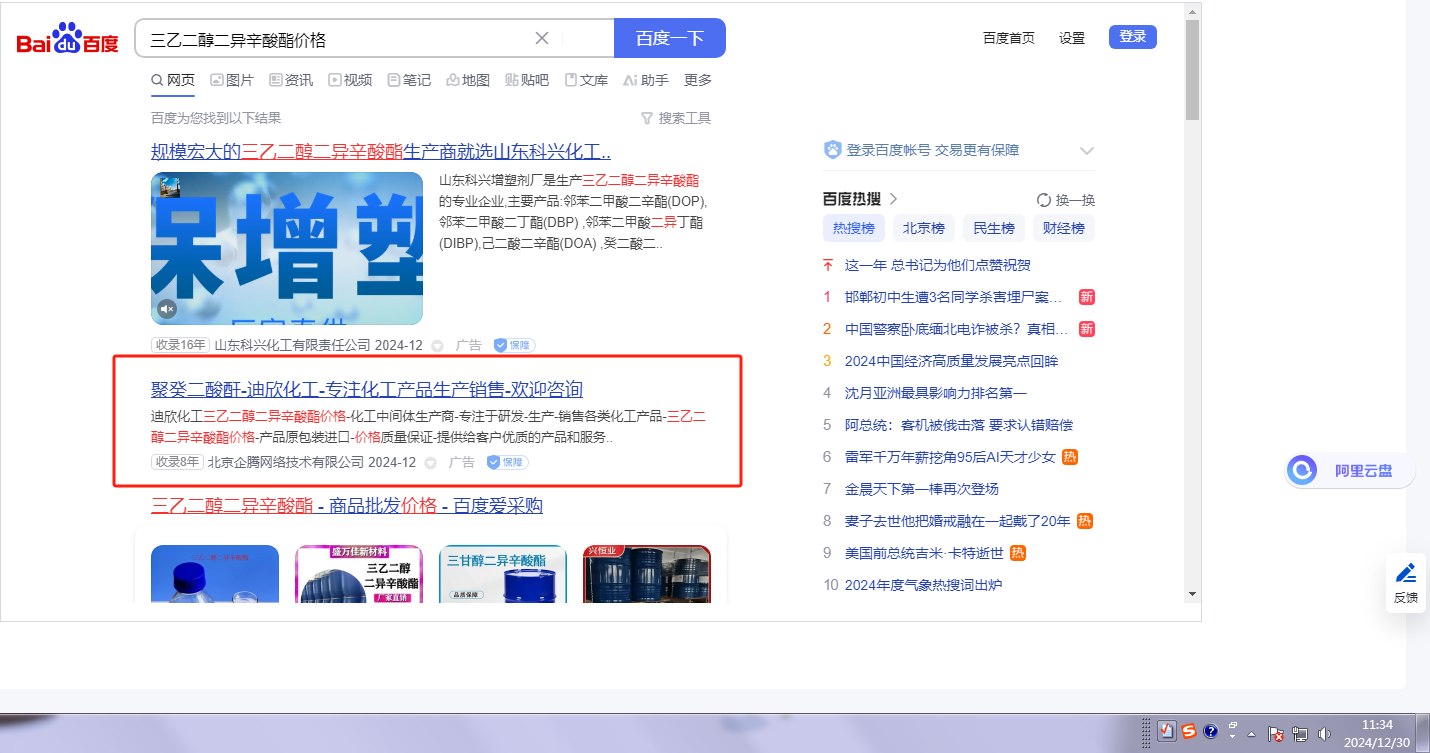Open the 设置 settings link
Viewport: 1430px width, 753px height.
coord(1072,38)
